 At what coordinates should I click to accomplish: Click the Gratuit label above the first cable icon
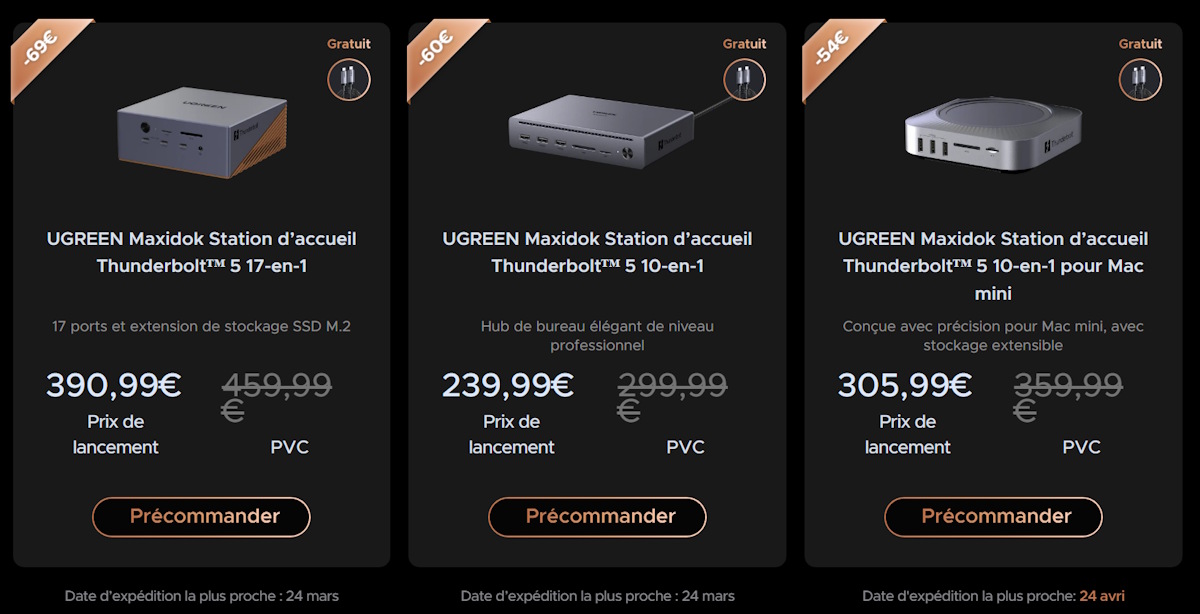[348, 43]
